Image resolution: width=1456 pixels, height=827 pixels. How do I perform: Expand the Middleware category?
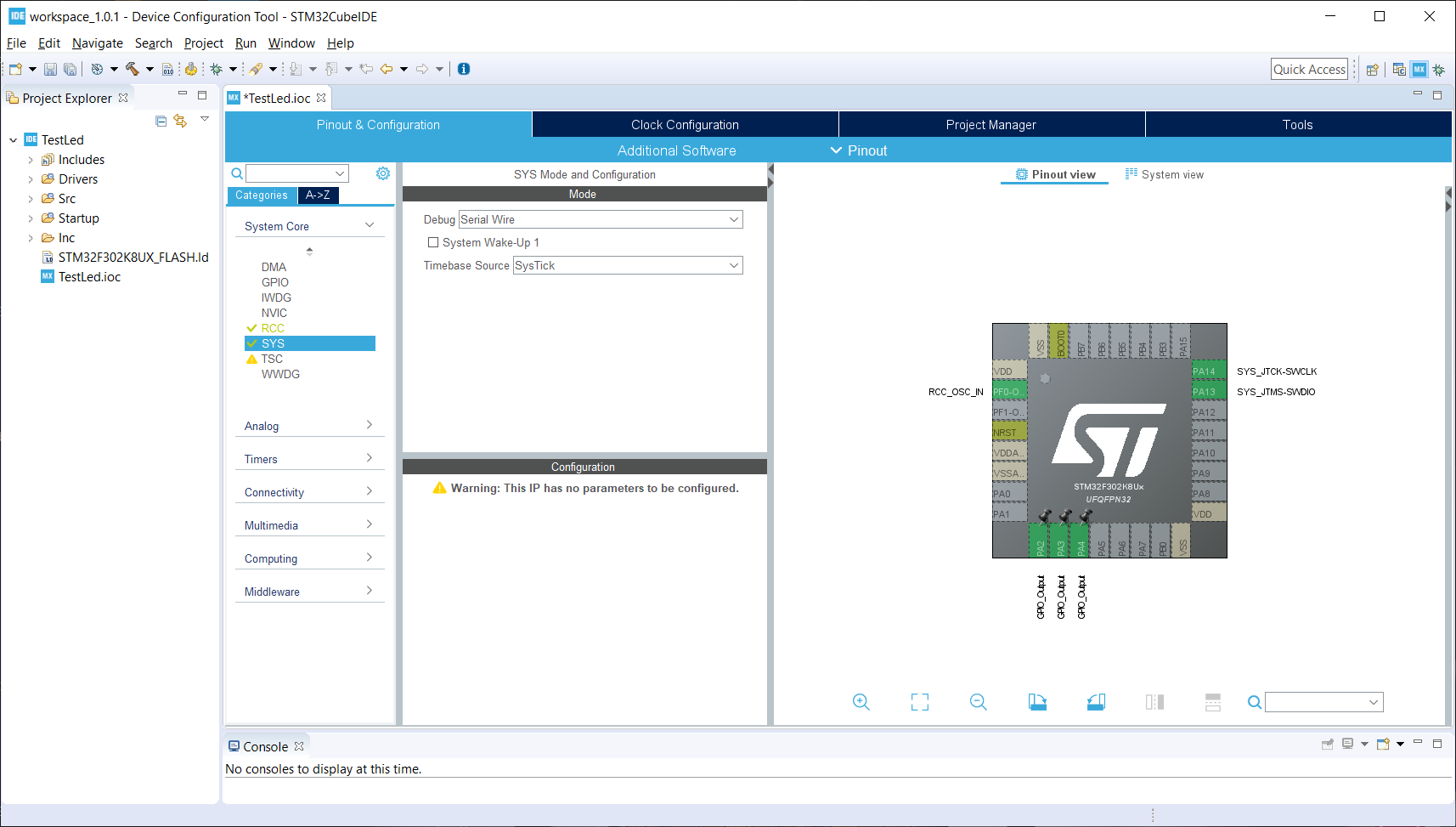tap(309, 592)
